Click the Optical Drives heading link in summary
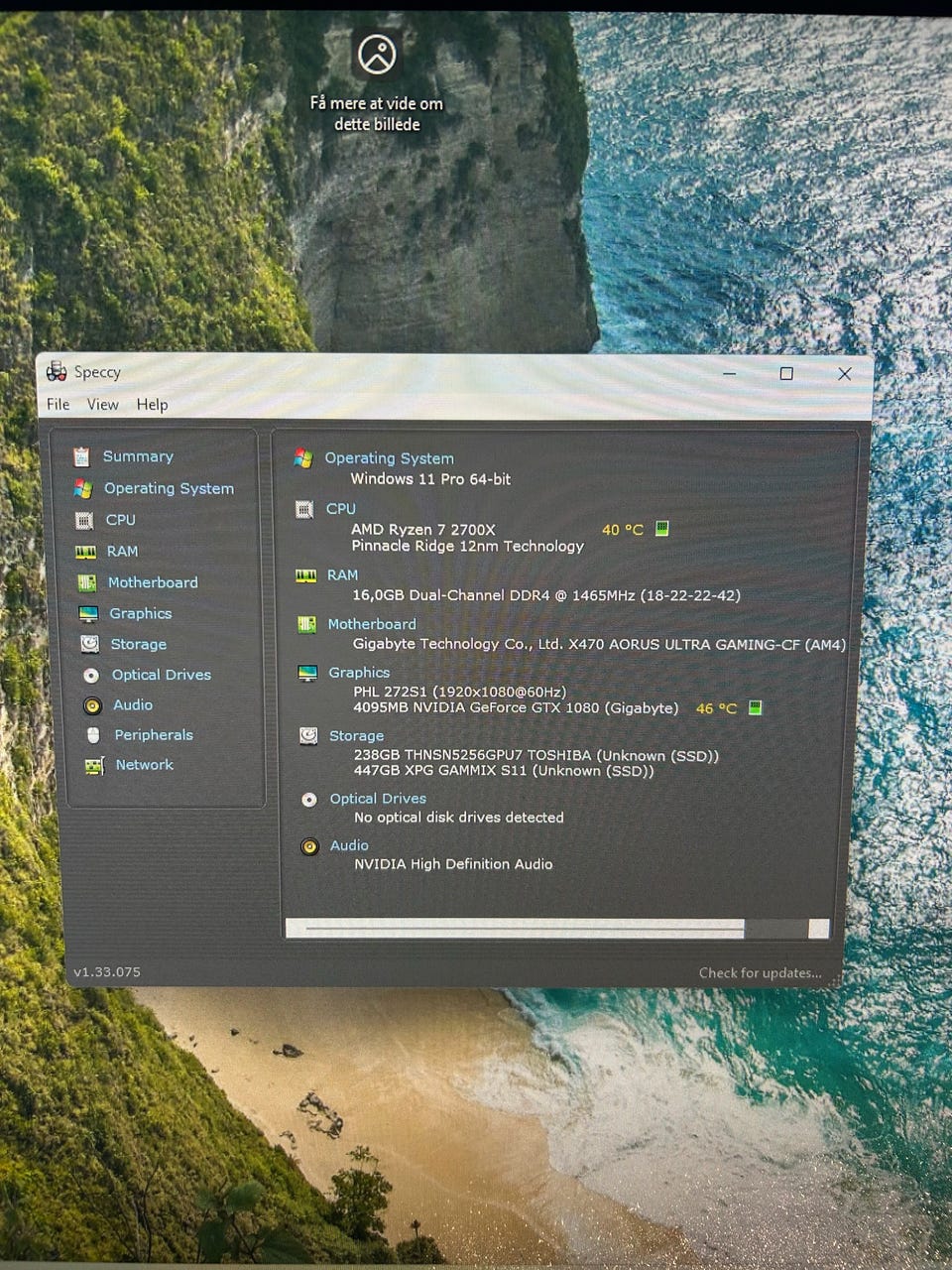This screenshot has height=1270, width=952. [378, 799]
